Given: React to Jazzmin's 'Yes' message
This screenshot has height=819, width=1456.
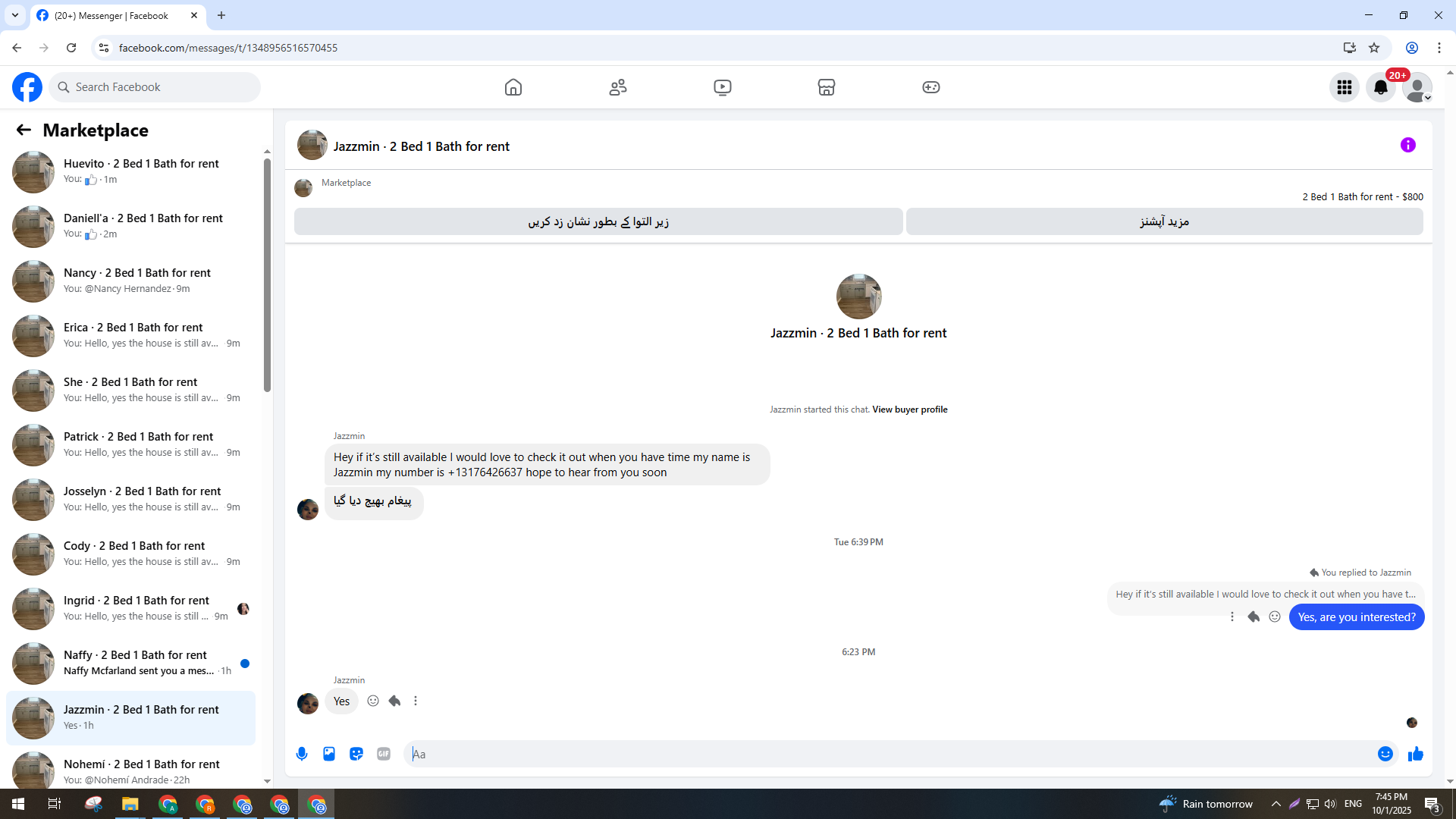Looking at the screenshot, I should click(373, 701).
